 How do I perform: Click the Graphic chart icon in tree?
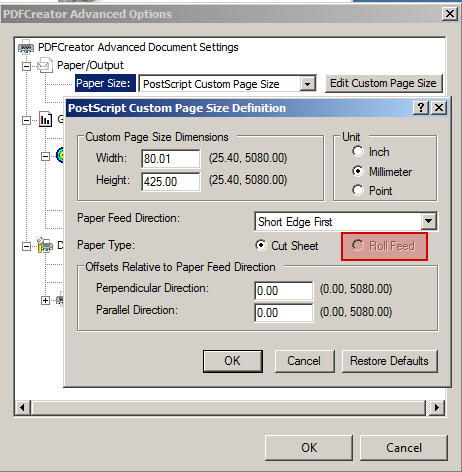pyautogui.click(x=45, y=119)
